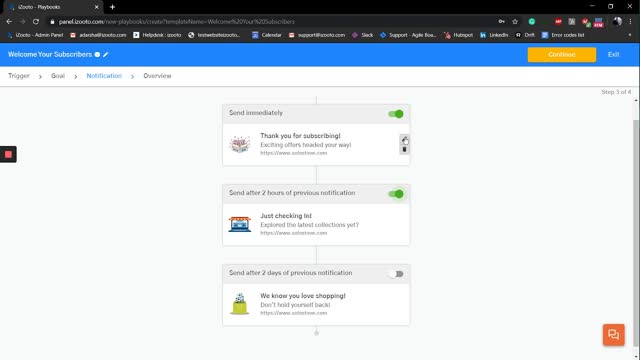Open the 'iZooto - Admin Panel' bookmark
The width and height of the screenshot is (640, 360).
[x=35, y=35]
